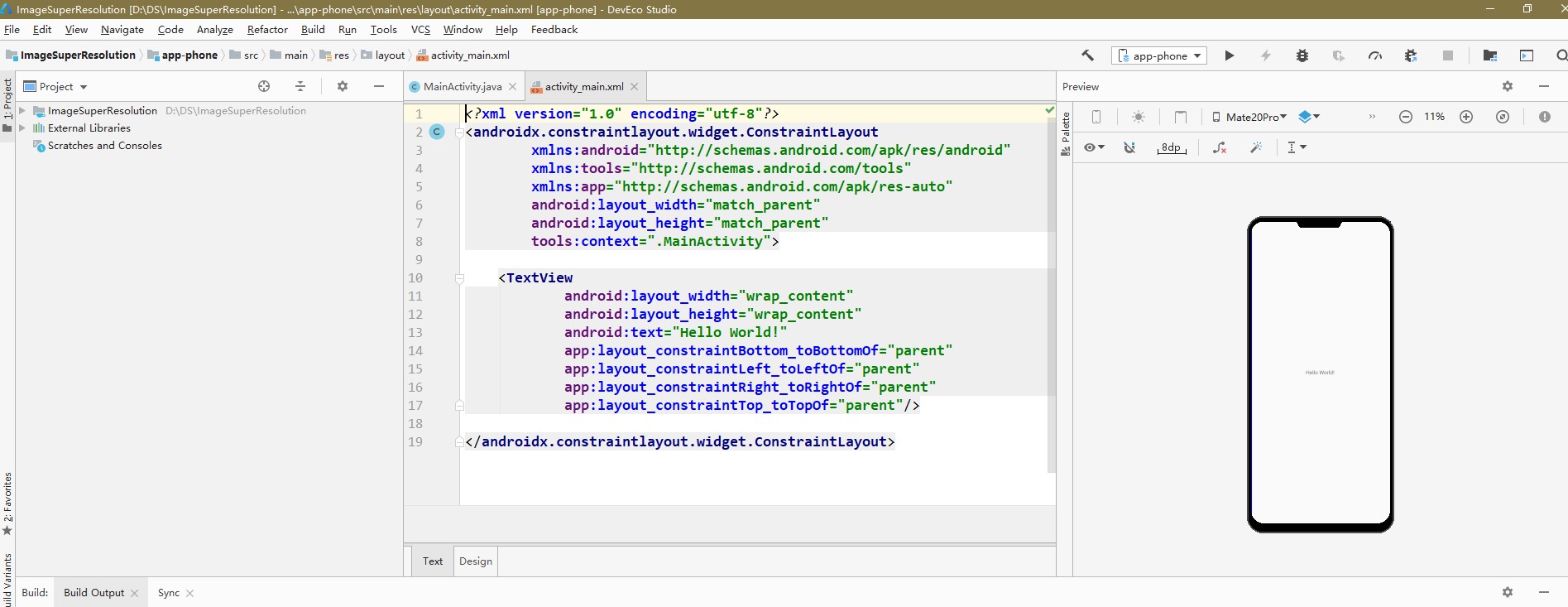Click the sun theme icon in Preview
This screenshot has height=607, width=1568.
click(1139, 117)
